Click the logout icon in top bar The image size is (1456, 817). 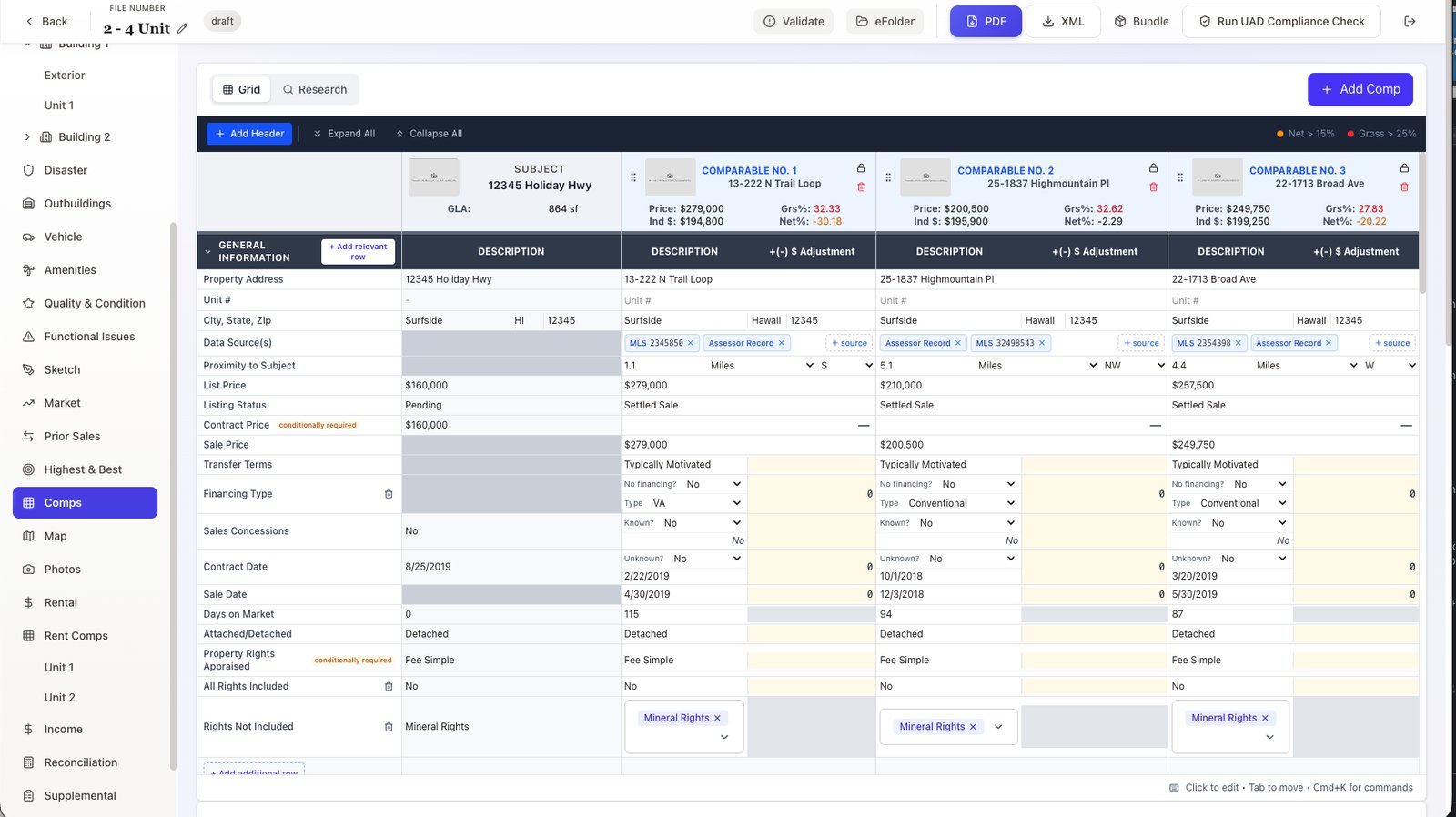click(1410, 21)
